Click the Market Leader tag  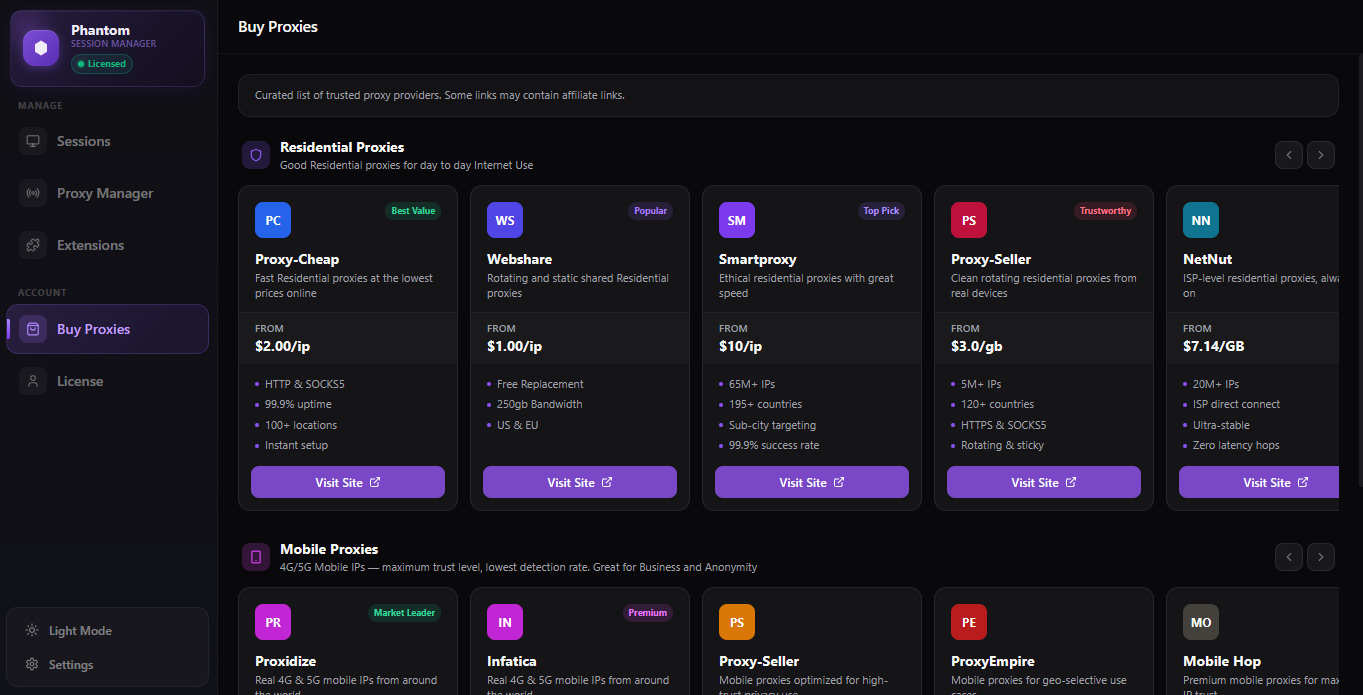pos(405,613)
